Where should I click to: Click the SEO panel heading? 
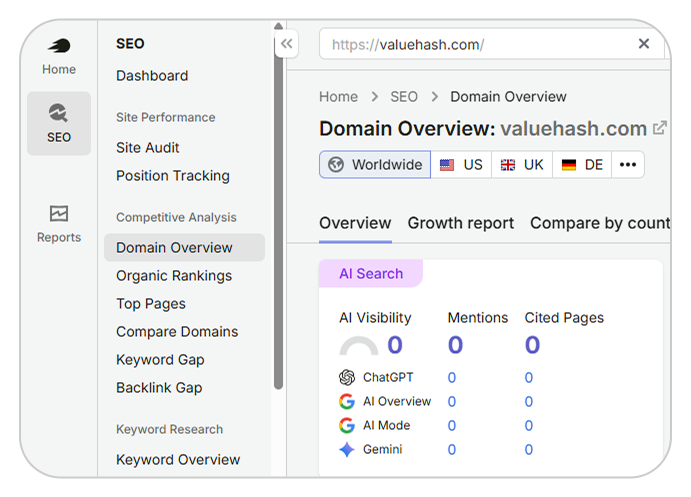tap(130, 44)
